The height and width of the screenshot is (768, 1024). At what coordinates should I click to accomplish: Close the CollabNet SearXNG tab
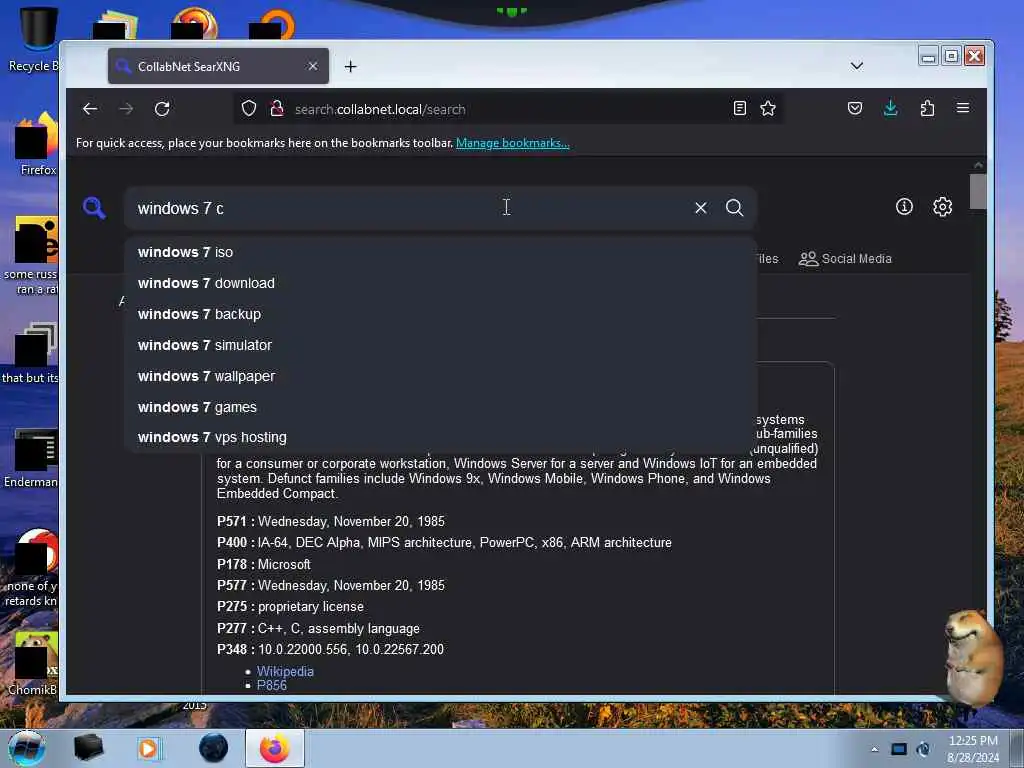tap(313, 66)
